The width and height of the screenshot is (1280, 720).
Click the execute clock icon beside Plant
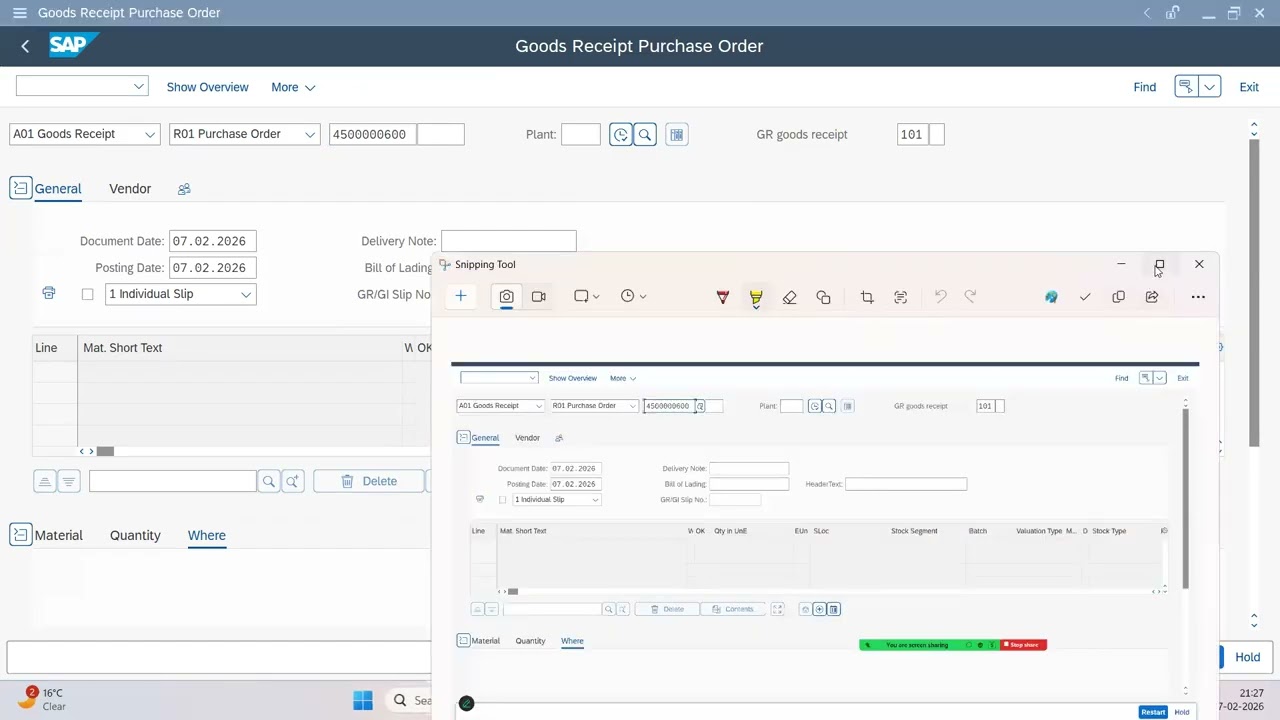point(621,134)
